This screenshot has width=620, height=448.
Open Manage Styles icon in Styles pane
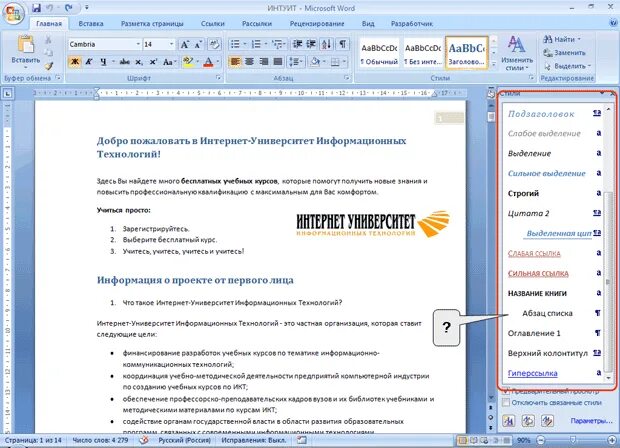547,421
